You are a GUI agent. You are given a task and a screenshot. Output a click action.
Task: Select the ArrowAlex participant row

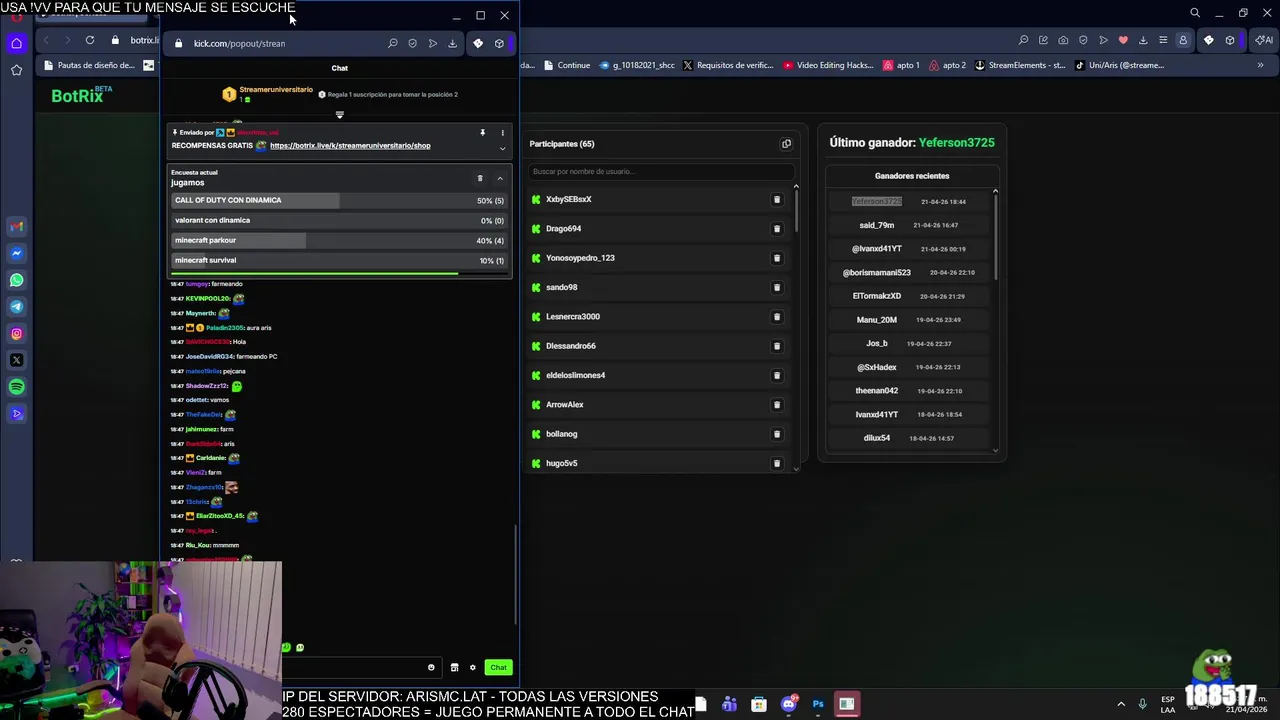point(659,404)
